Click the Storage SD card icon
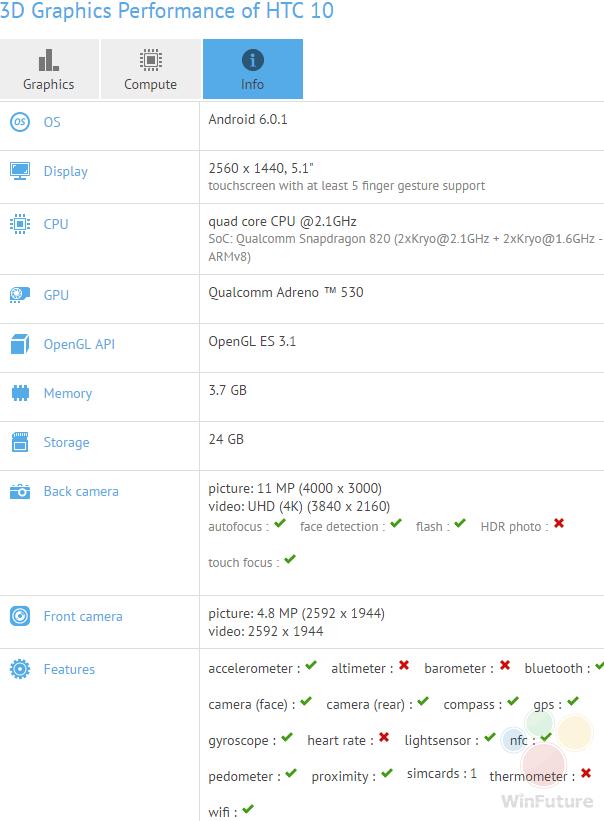 [20, 442]
